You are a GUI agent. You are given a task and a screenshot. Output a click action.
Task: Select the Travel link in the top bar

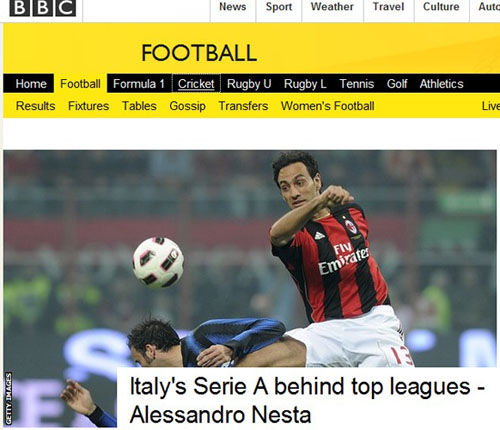click(388, 7)
